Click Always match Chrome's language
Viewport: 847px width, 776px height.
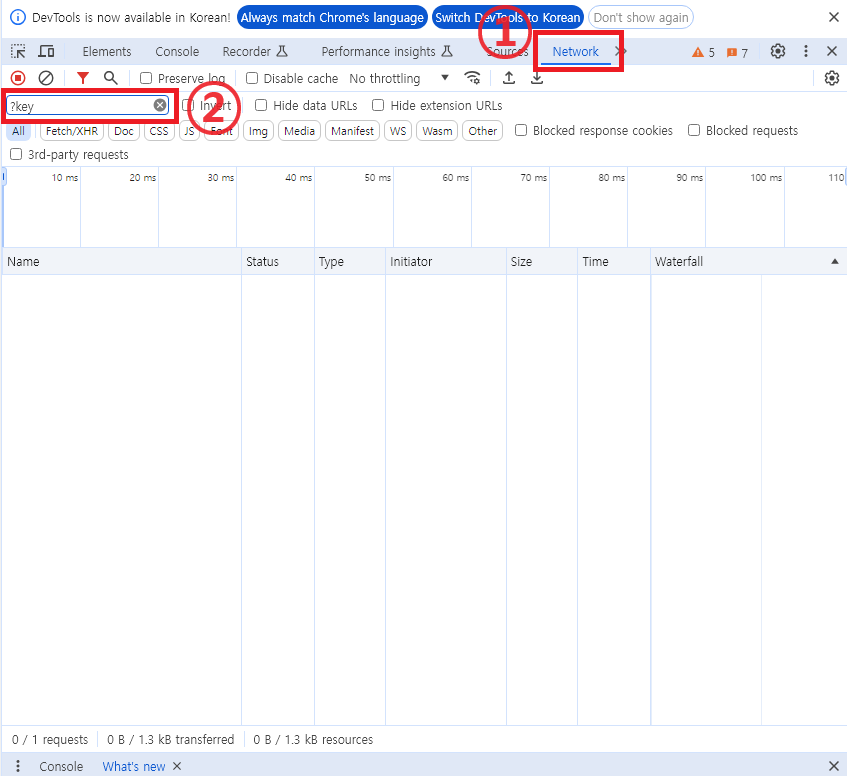click(x=332, y=17)
